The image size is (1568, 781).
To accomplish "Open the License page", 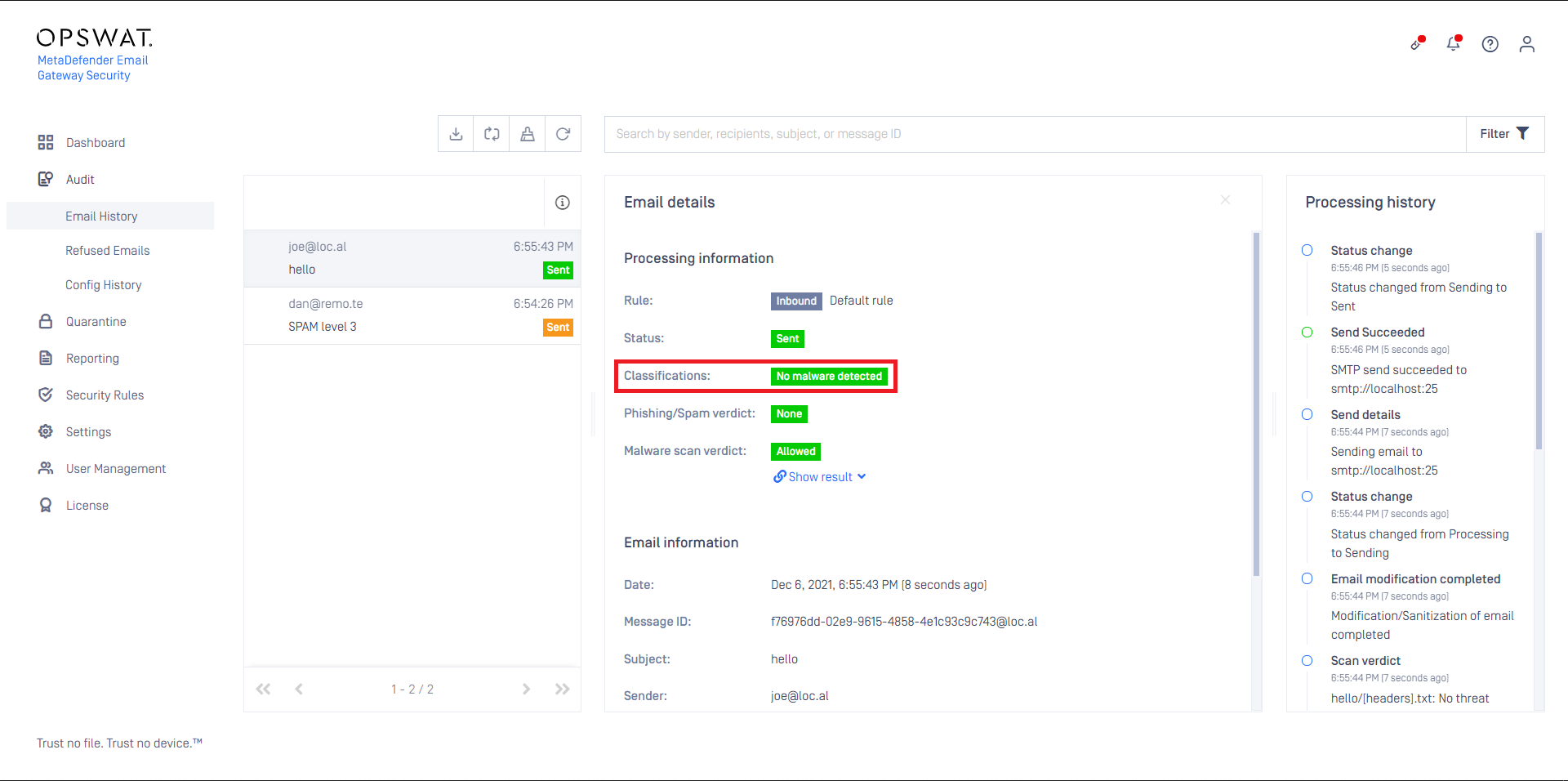I will 87,506.
